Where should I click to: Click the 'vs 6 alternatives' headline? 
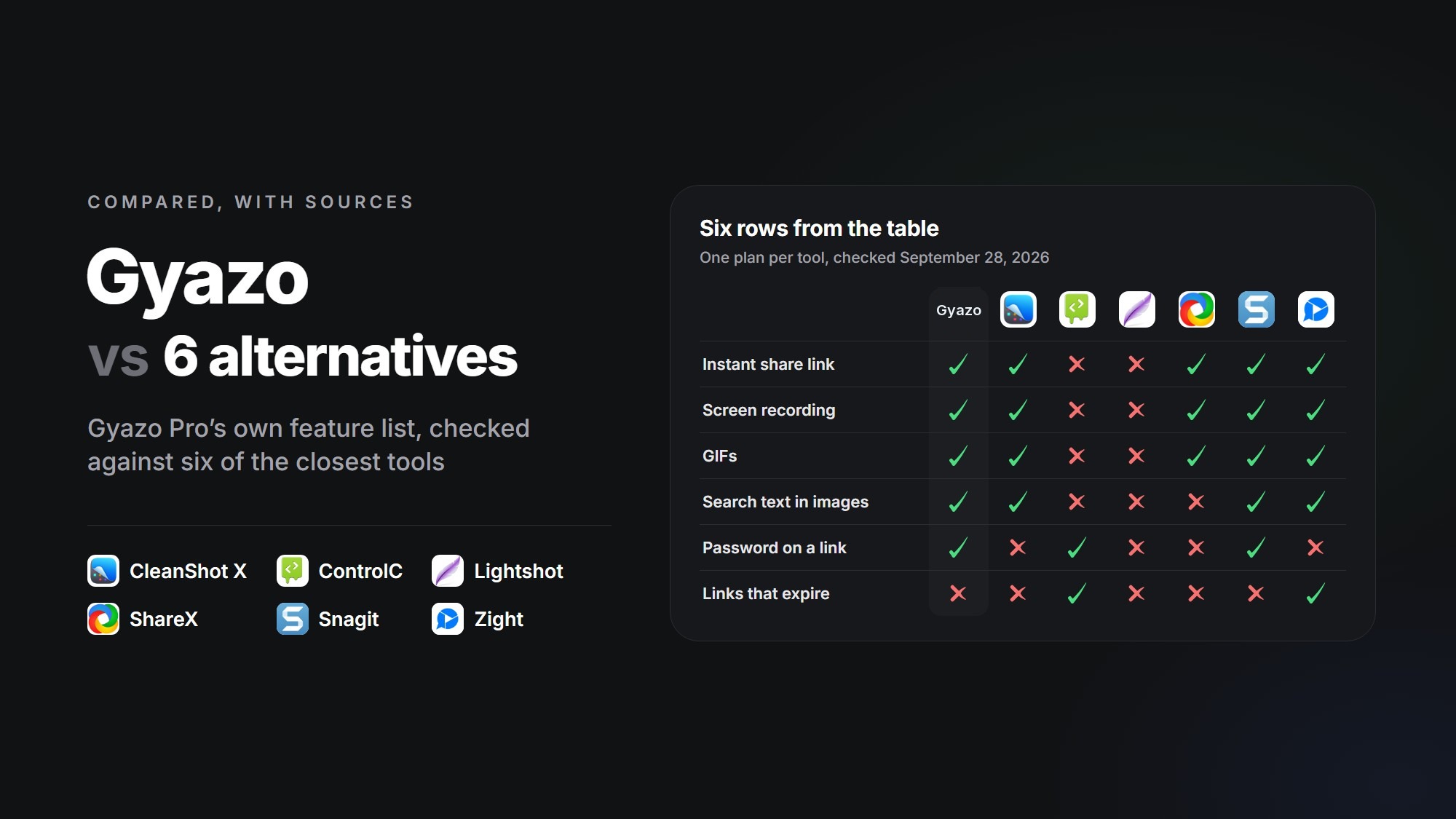point(303,357)
